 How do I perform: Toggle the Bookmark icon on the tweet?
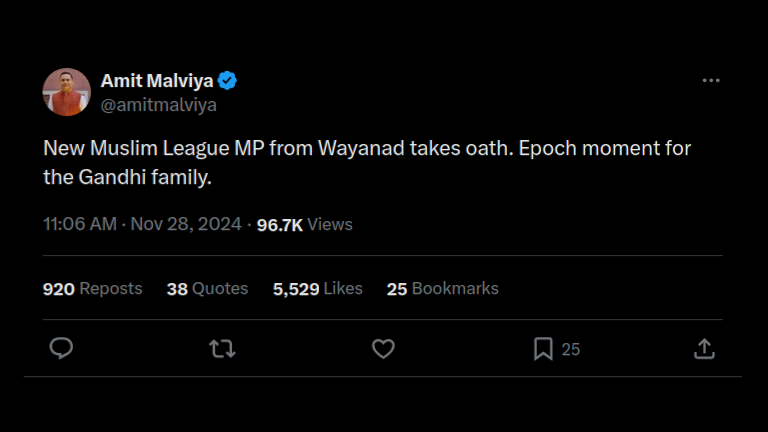coord(543,348)
